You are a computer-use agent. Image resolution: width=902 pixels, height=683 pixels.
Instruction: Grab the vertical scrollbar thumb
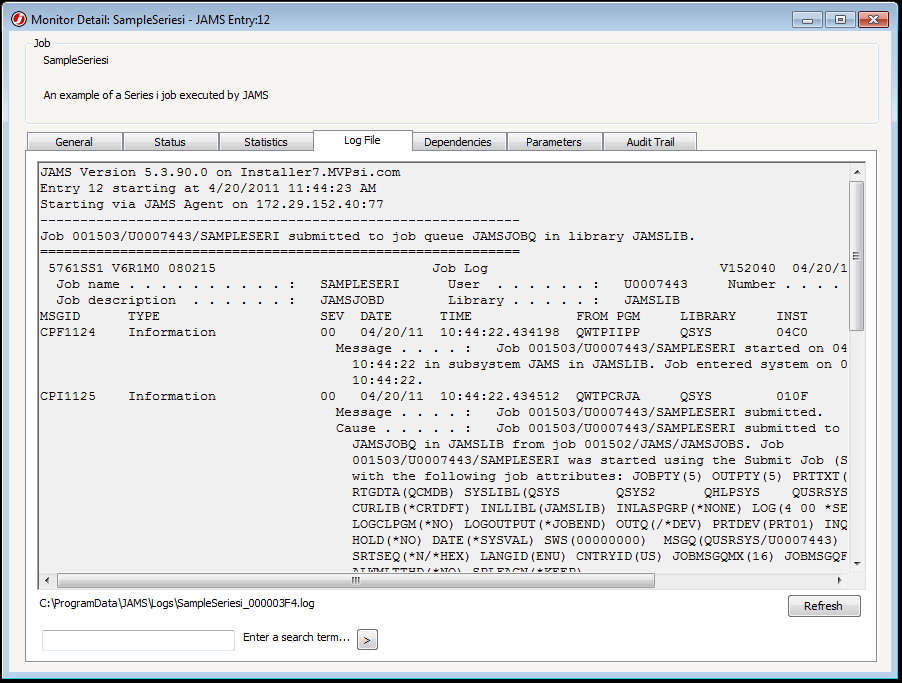[x=857, y=256]
